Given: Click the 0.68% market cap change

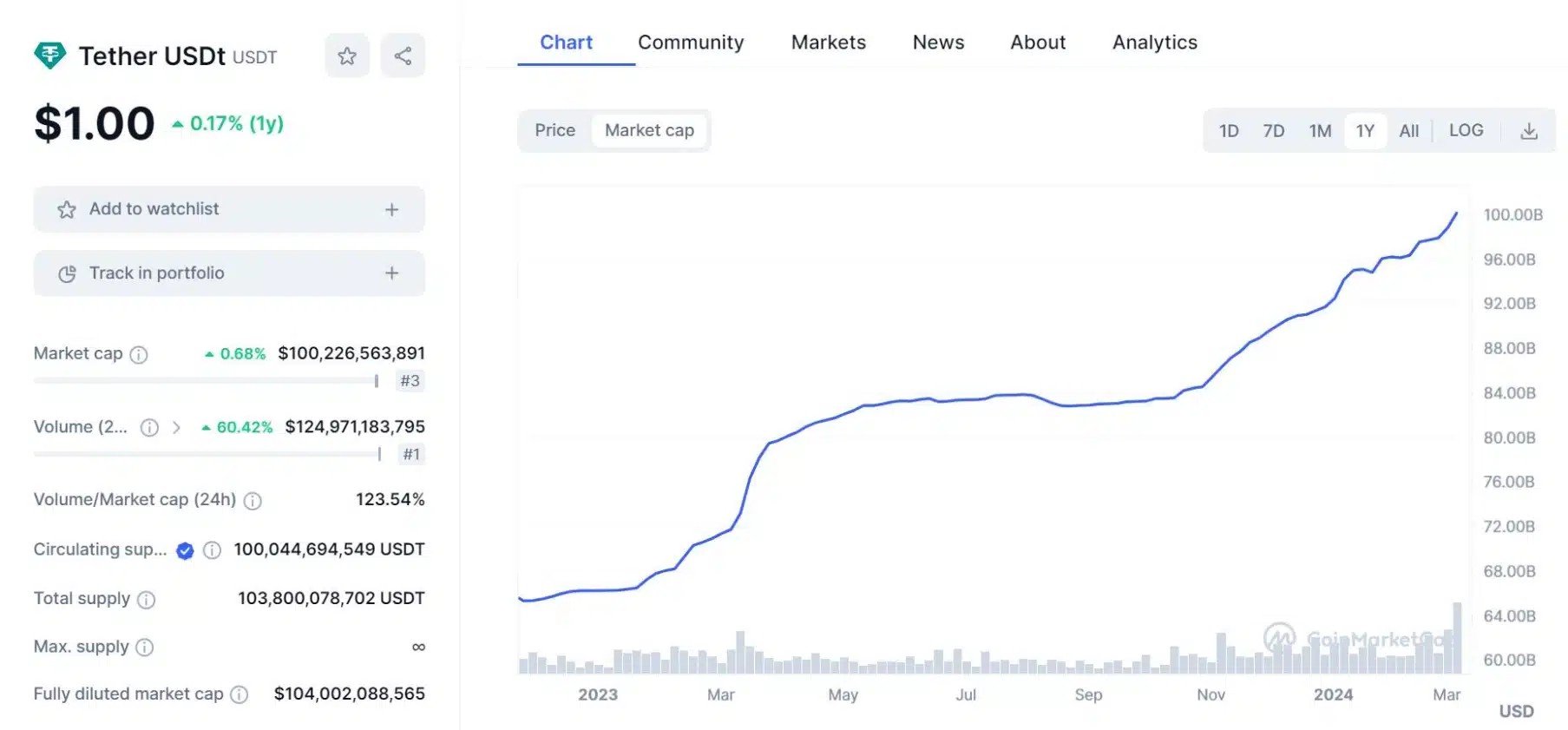Looking at the screenshot, I should [x=235, y=354].
